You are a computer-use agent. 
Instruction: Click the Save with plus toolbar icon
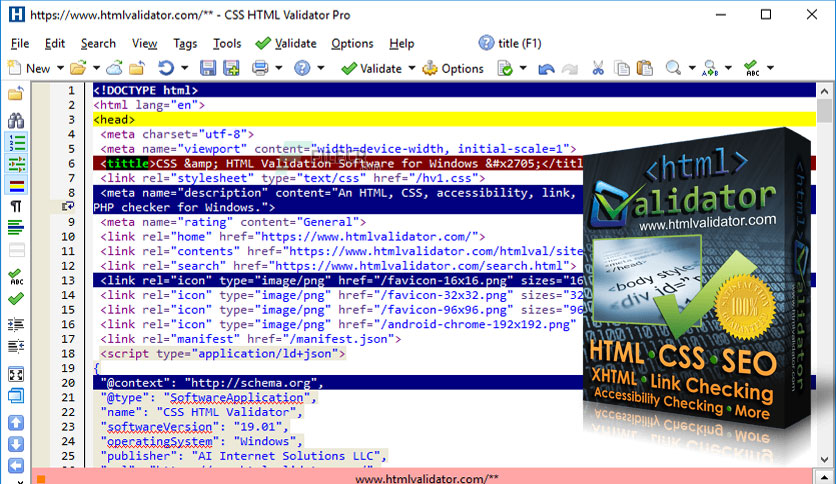click(231, 68)
